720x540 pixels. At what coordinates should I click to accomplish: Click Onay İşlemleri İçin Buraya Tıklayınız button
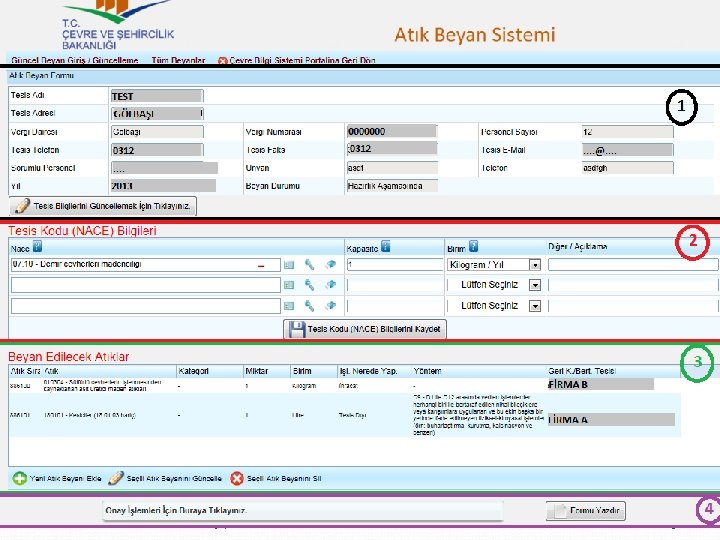point(303,511)
